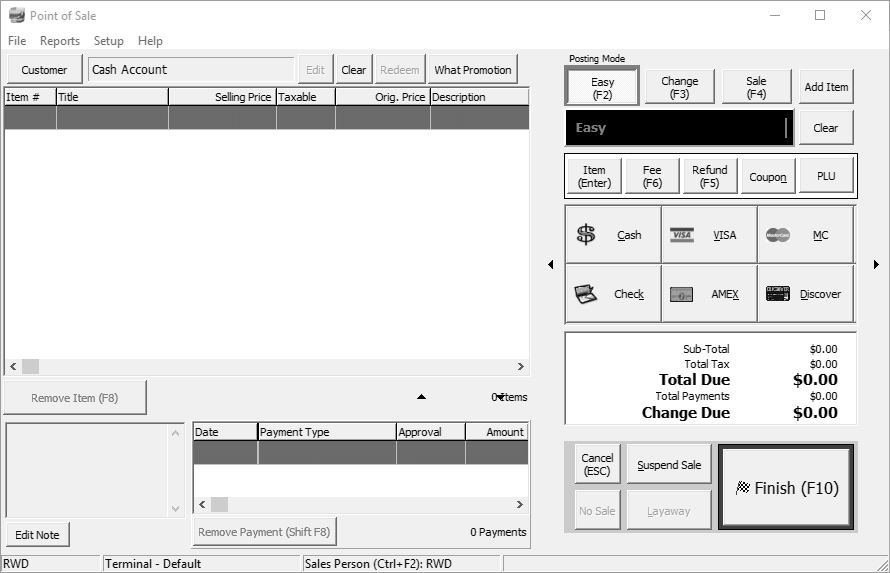
Task: Click Taxable column header
Action: [x=305, y=97]
